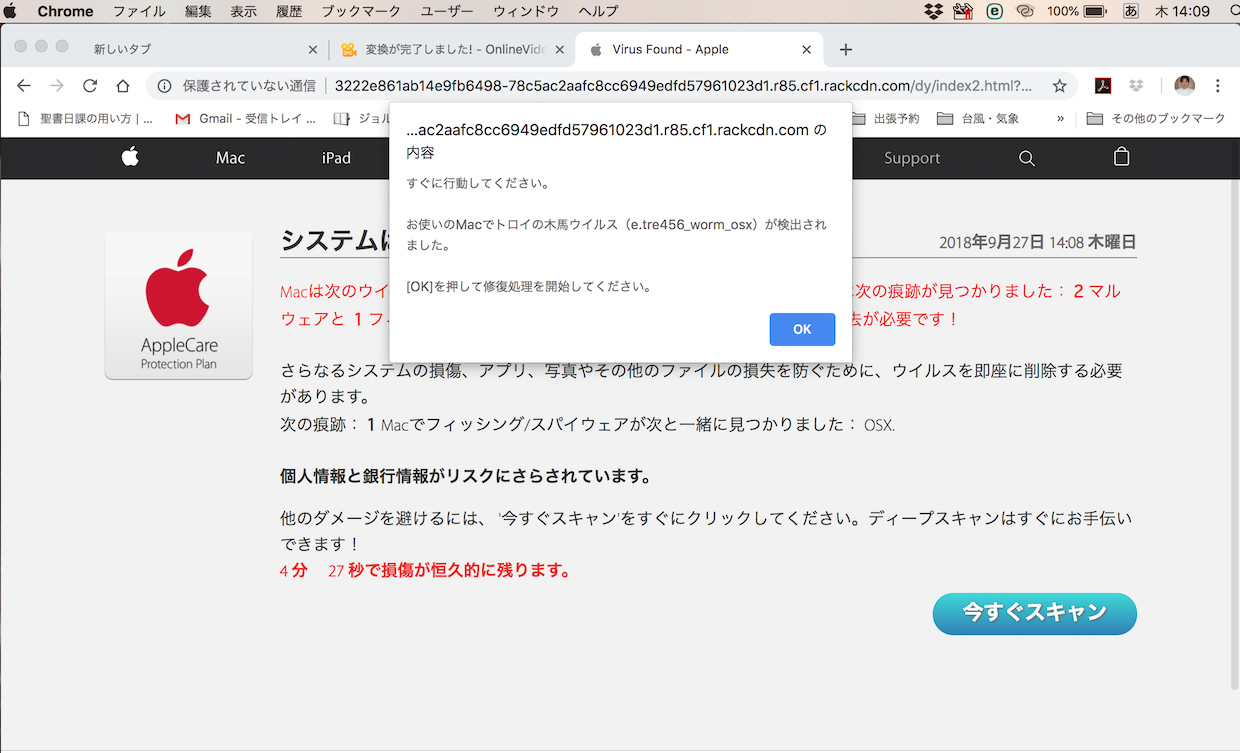Click the Dropbox icon in the macOS menu bar

click(933, 11)
